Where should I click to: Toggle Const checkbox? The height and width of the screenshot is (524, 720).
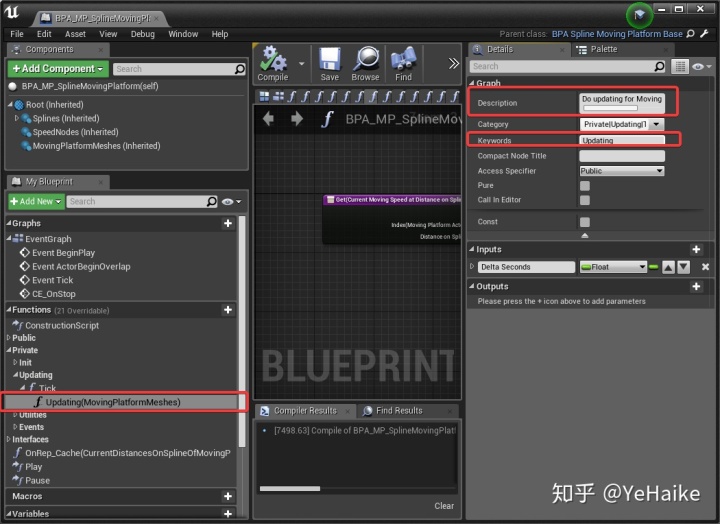click(585, 222)
